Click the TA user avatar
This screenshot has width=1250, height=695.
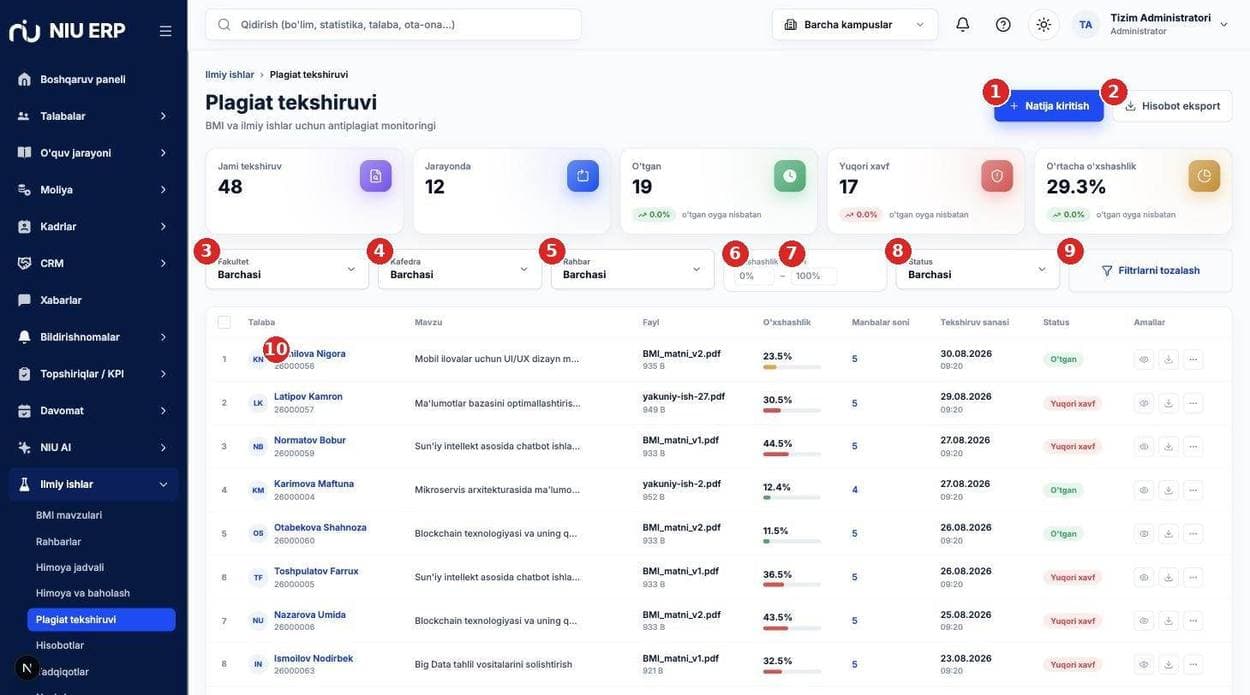tap(1085, 24)
